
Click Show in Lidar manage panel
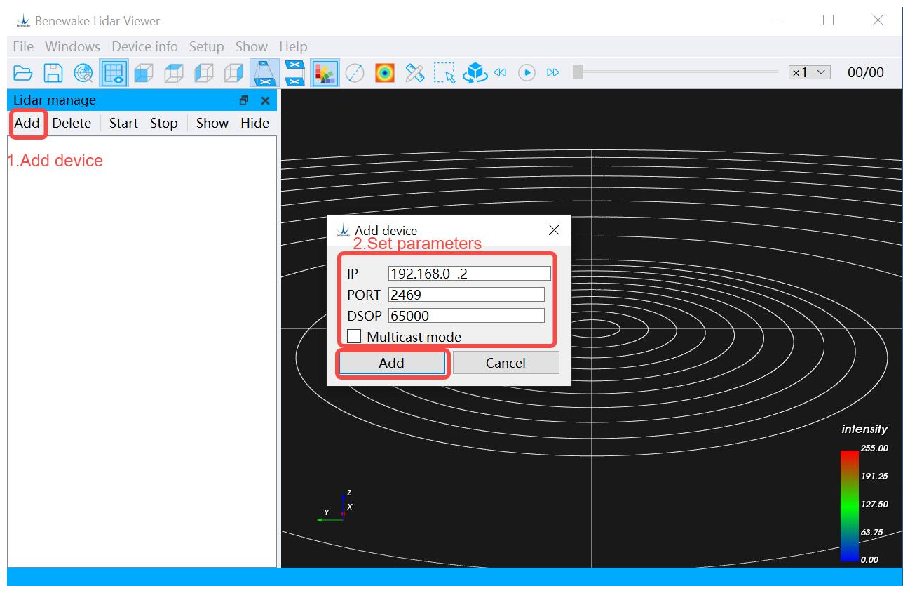212,123
